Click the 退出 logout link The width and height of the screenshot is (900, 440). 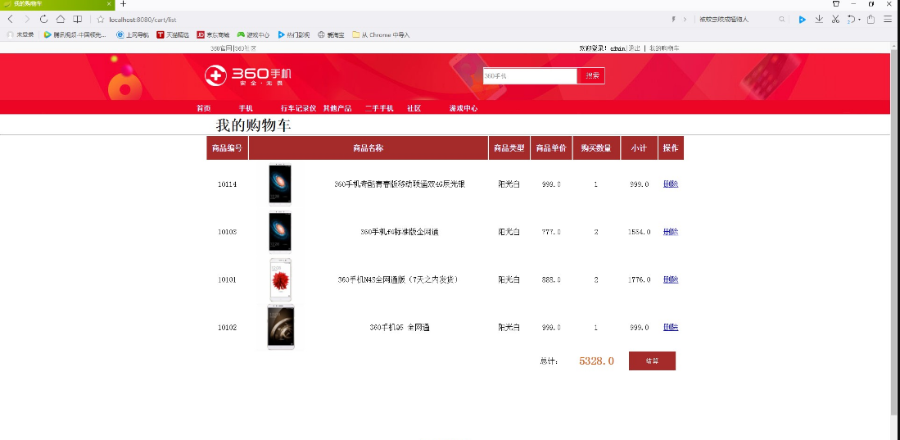pyautogui.click(x=634, y=48)
